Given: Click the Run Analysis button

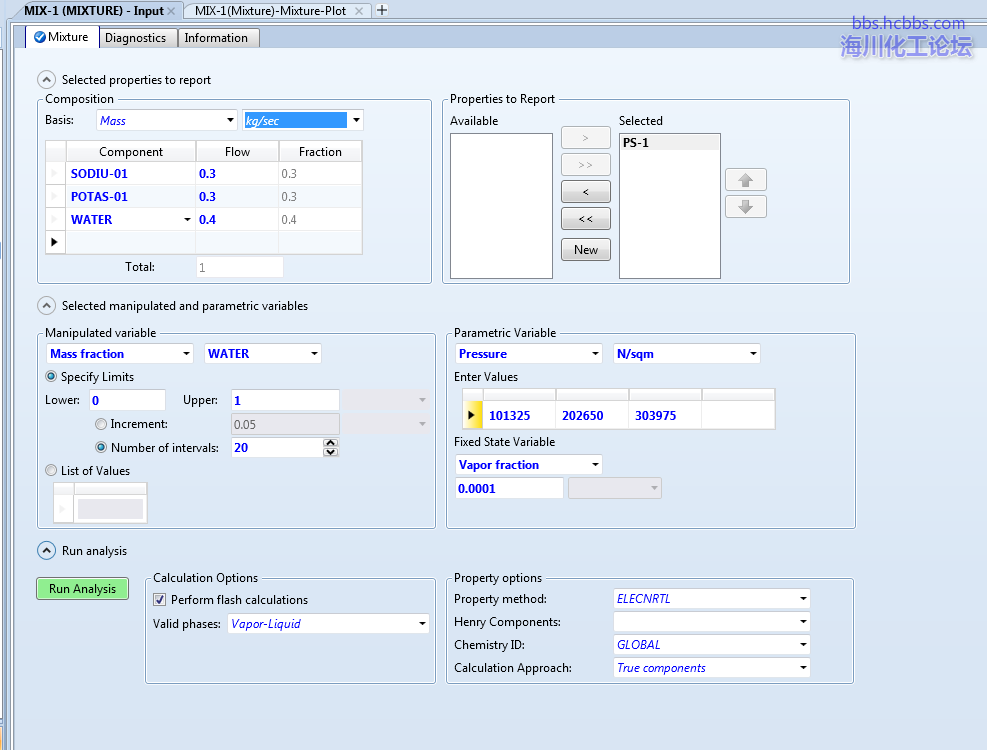Looking at the screenshot, I should [82, 589].
